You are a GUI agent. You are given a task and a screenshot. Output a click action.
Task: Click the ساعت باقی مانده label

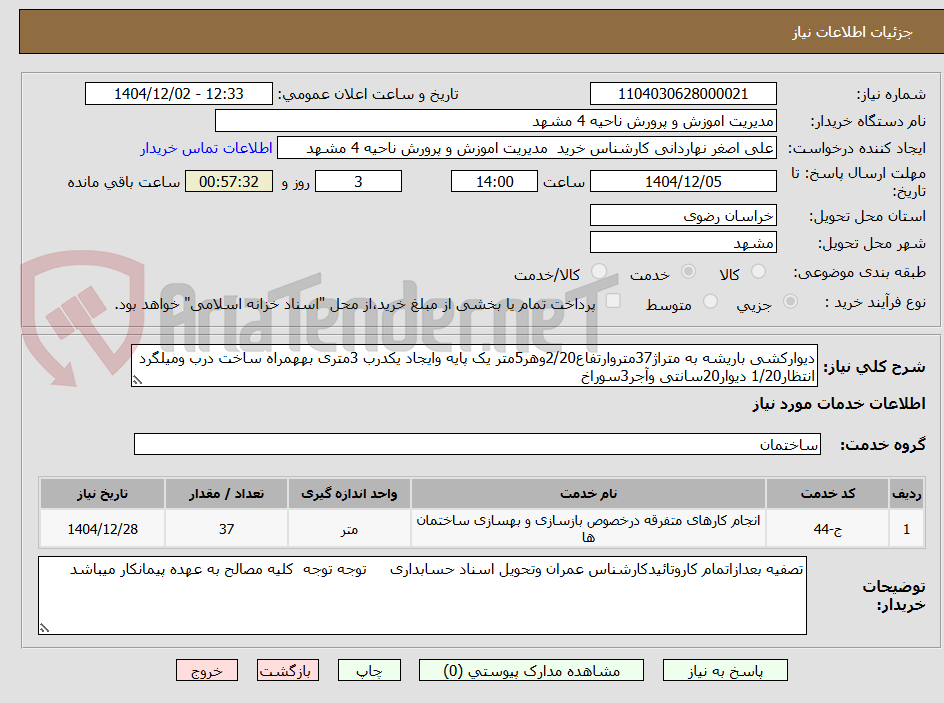123,182
